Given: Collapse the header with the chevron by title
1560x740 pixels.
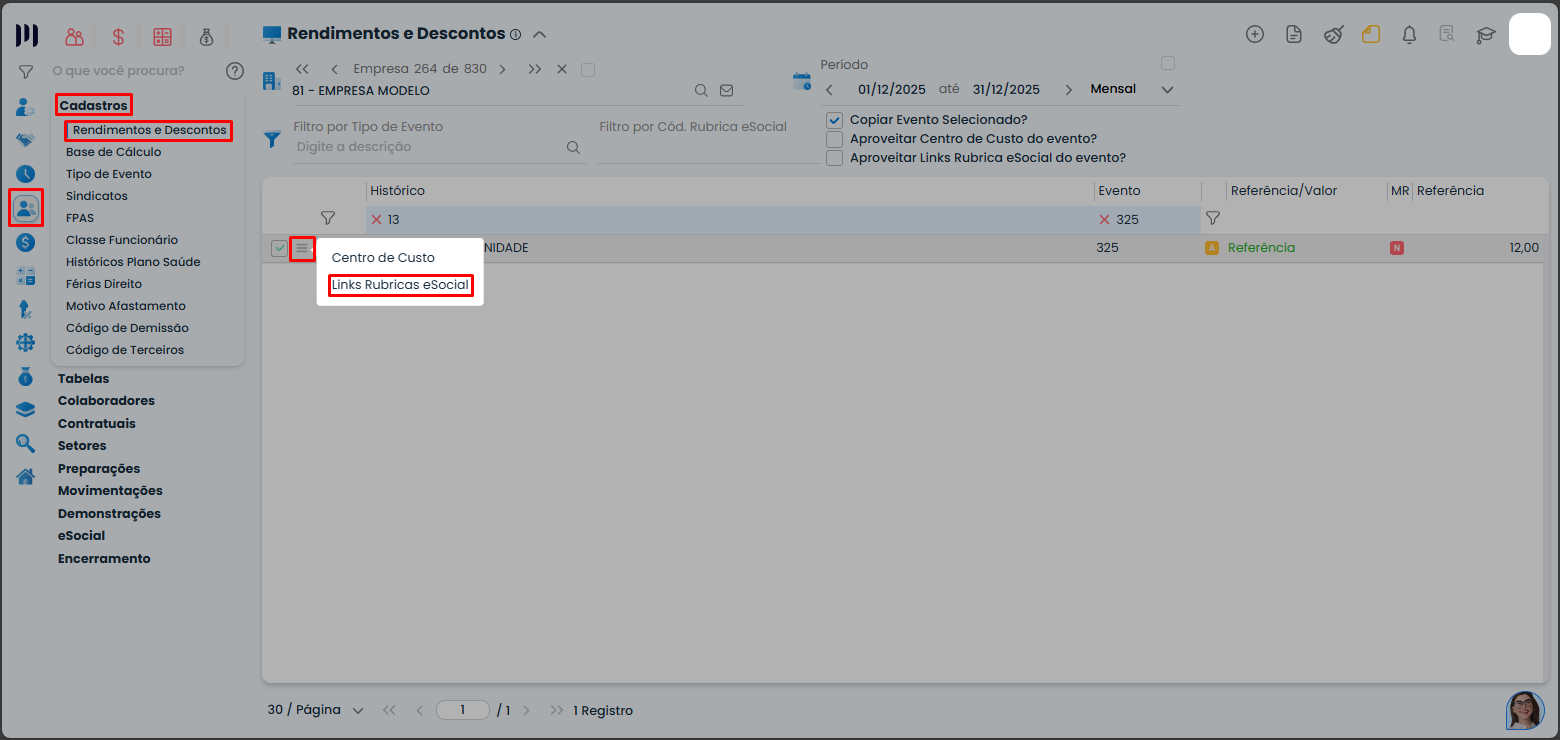Looking at the screenshot, I should tap(539, 34).
